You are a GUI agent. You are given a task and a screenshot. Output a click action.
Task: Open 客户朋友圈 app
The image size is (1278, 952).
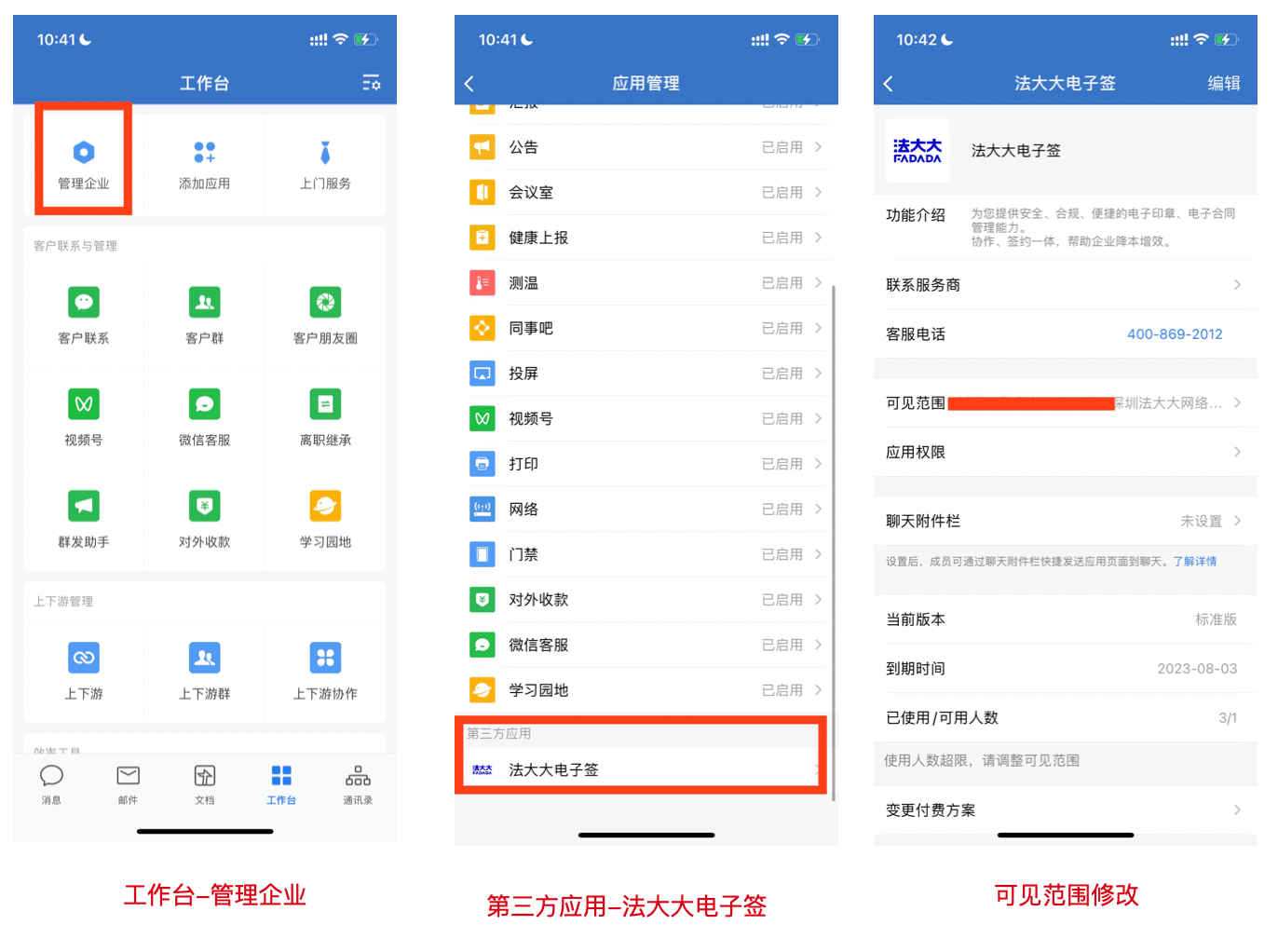[325, 317]
